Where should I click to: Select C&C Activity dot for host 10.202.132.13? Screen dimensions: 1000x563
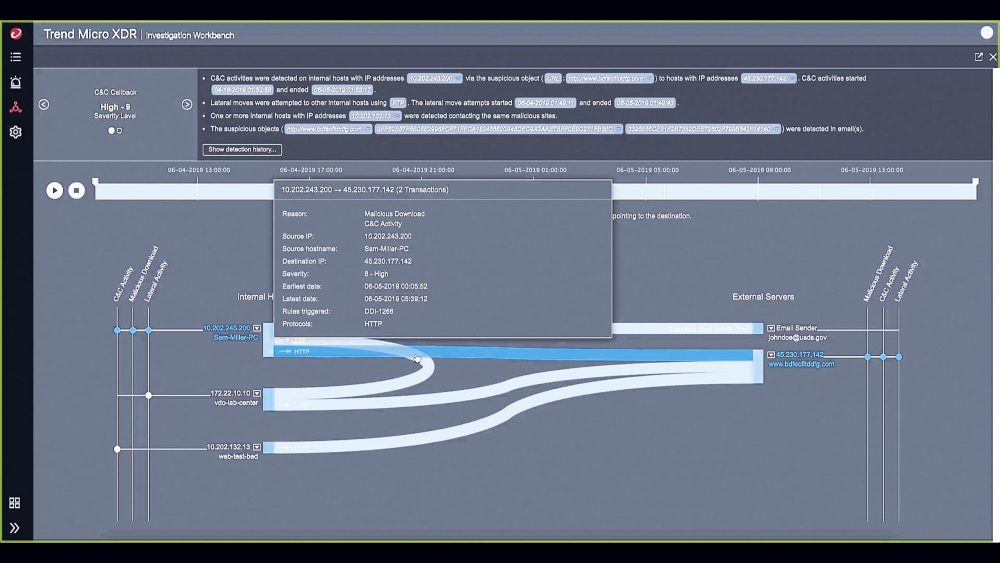point(117,449)
